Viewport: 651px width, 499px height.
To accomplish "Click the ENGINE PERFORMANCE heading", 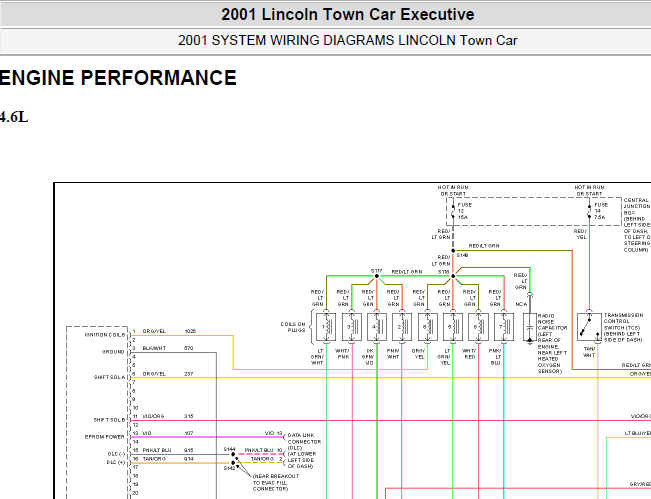I will 118,78.
